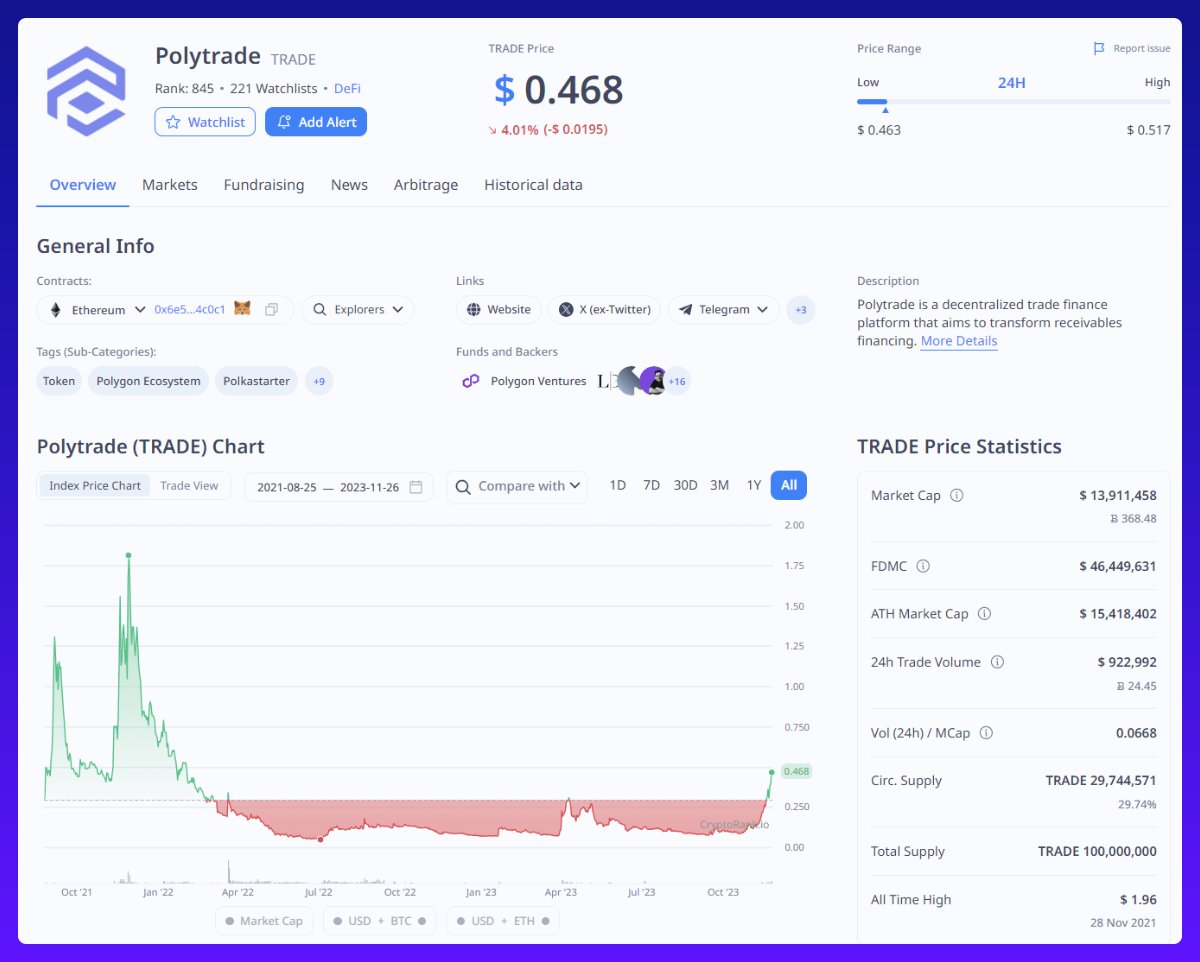The width and height of the screenshot is (1200, 962).
Task: Open the Telegram links dropdown
Action: (724, 310)
